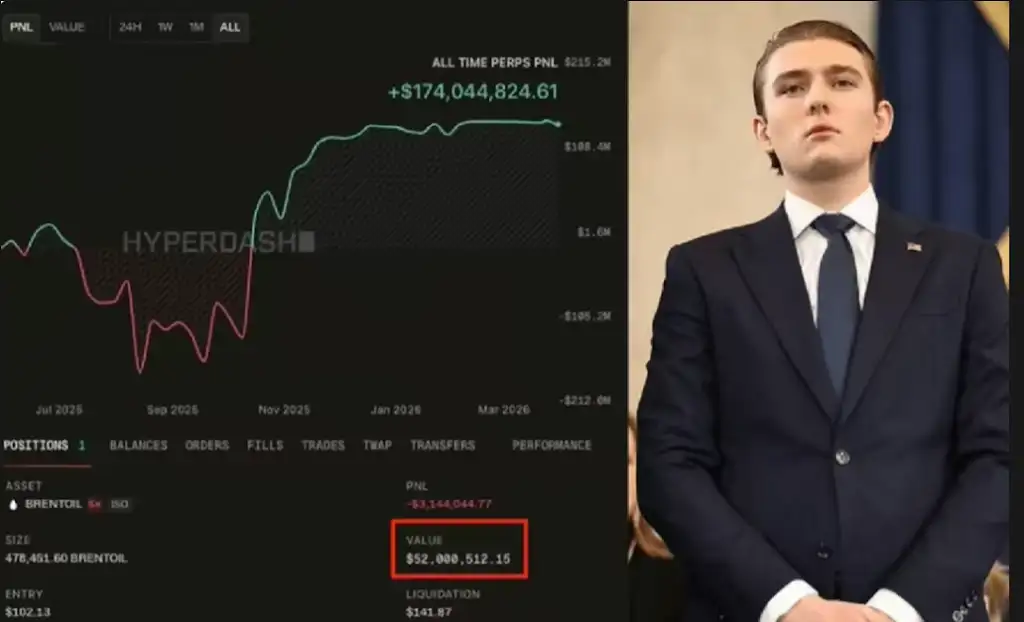Image resolution: width=1024 pixels, height=622 pixels.
Task: Open the TWAP tab
Action: pos(377,446)
